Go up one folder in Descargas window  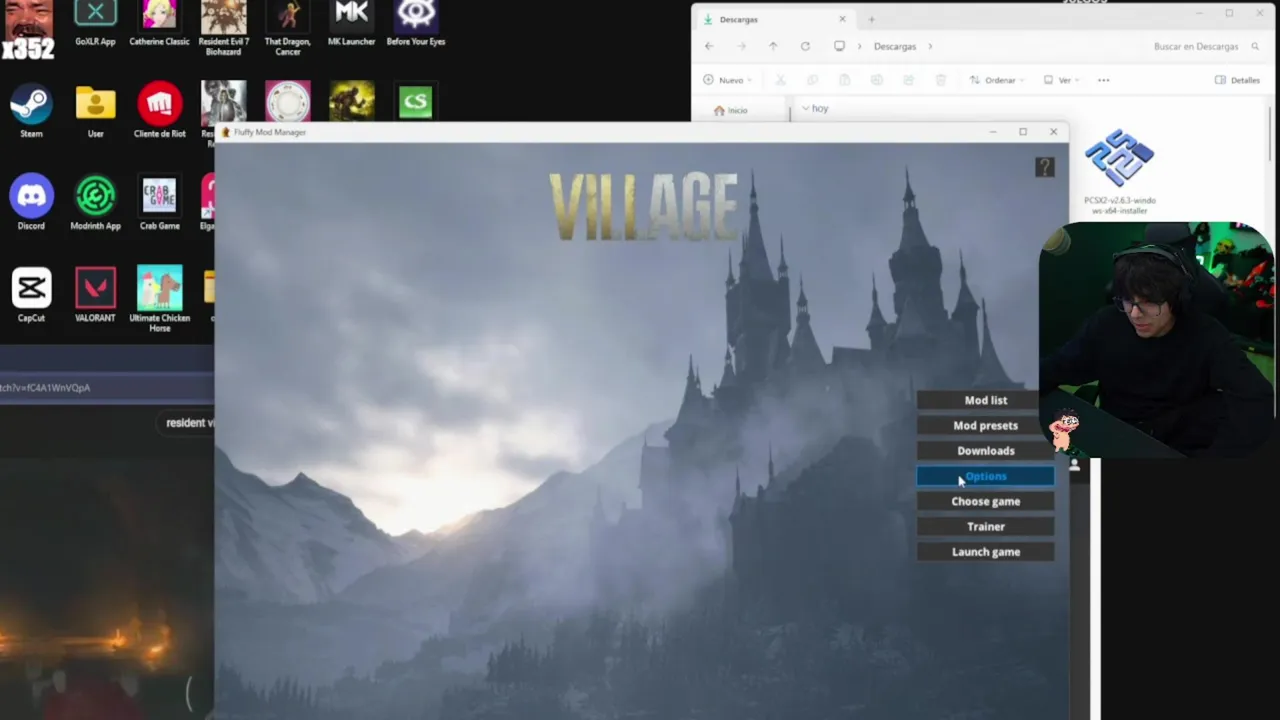coord(773,46)
